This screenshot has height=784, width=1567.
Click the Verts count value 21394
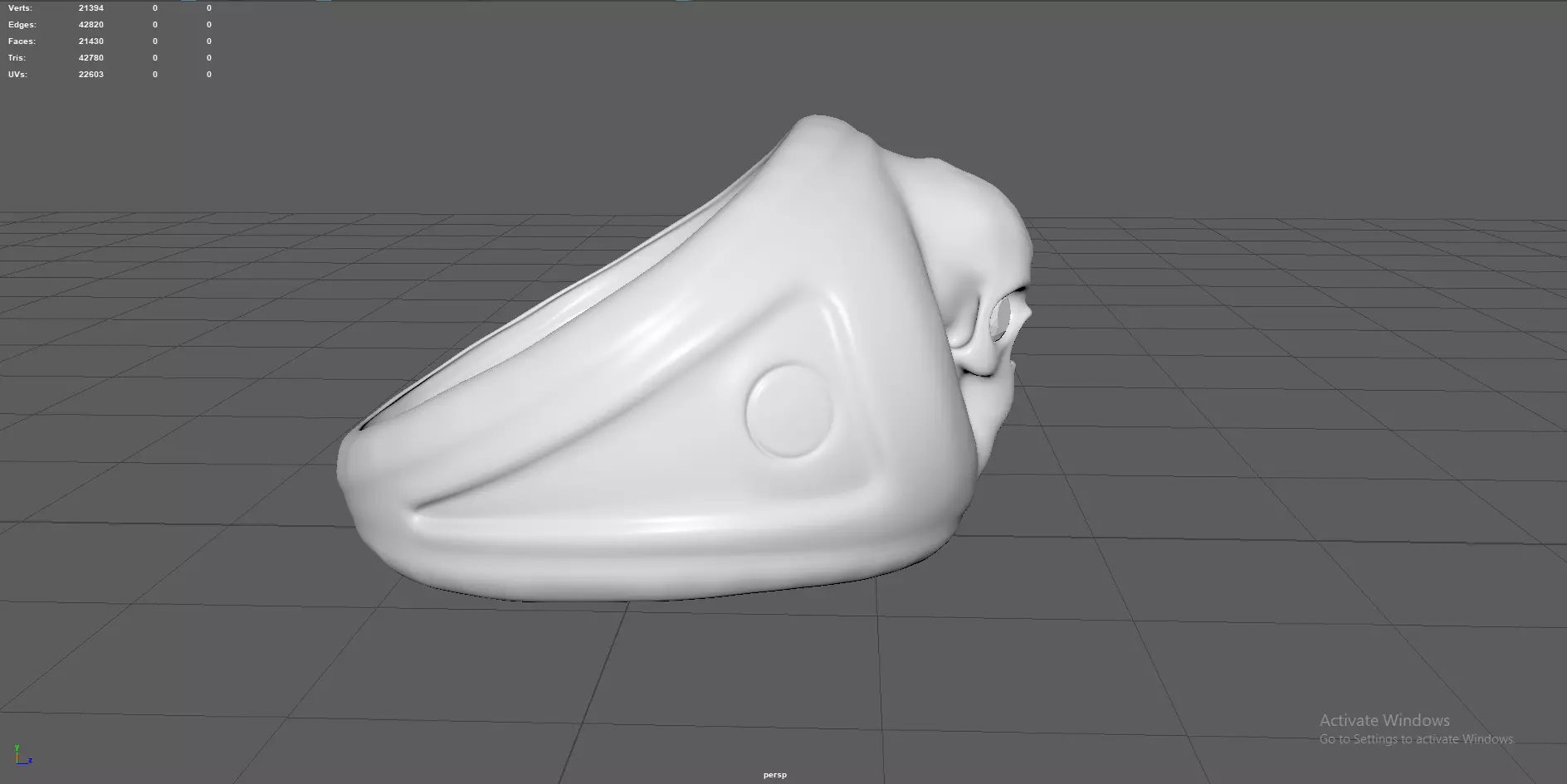[x=91, y=8]
